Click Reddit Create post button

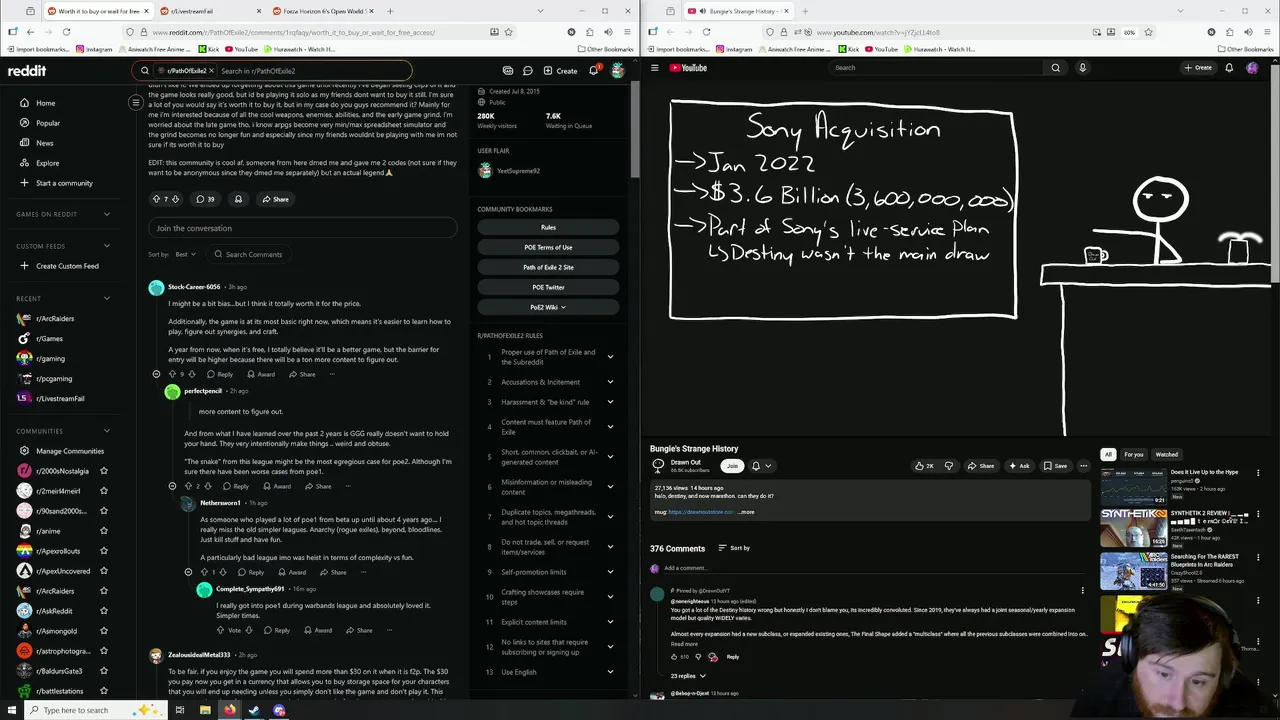(560, 71)
